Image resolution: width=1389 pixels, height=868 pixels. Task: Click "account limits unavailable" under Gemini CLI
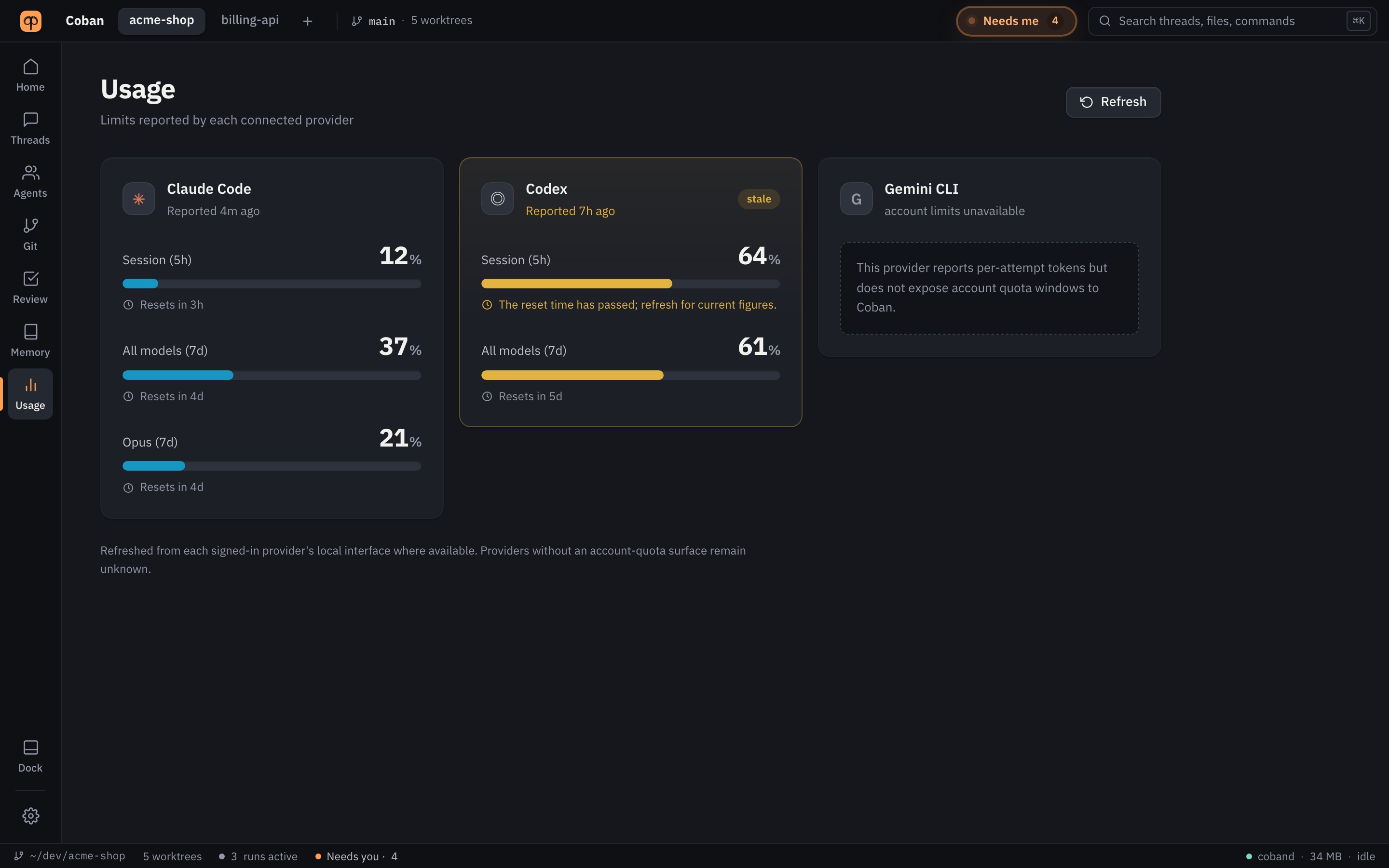954,211
